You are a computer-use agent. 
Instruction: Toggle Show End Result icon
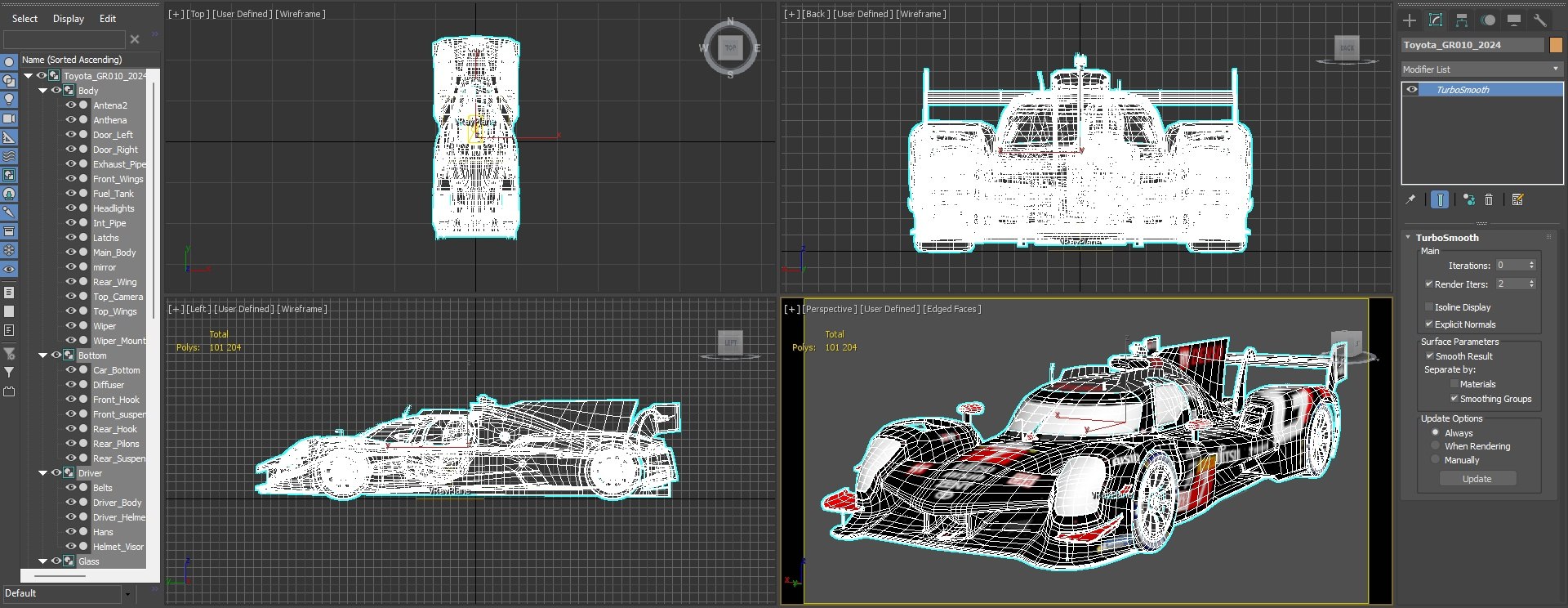coord(1441,199)
